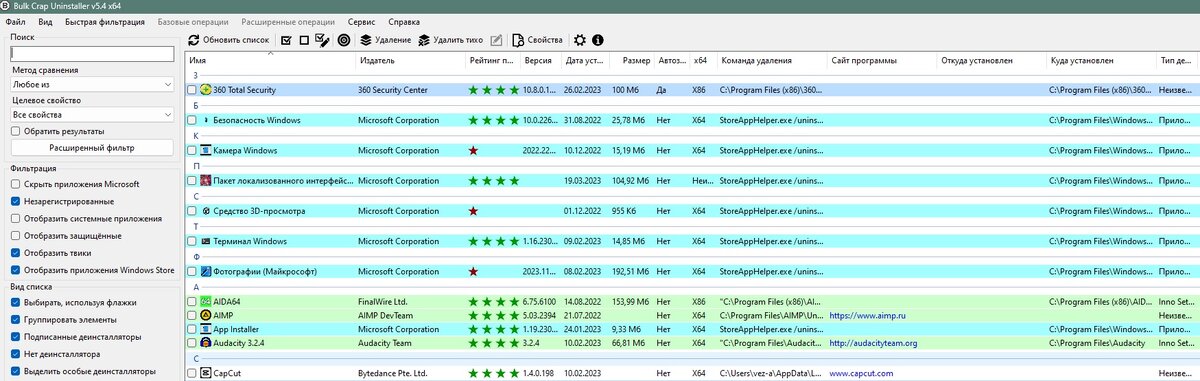Screen dimensions: 1200x381
Task: Click the Audacity 3.2.4 app icon
Action: click(x=206, y=342)
